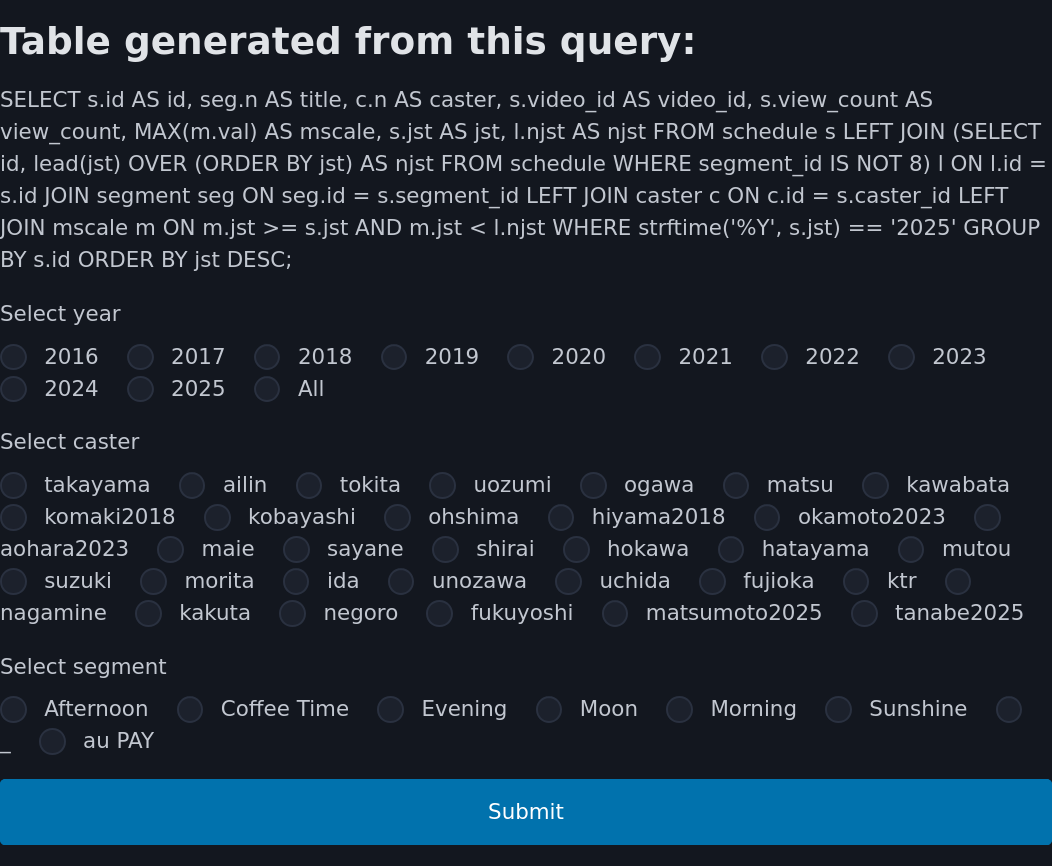Choose caster shirai

point(445,549)
